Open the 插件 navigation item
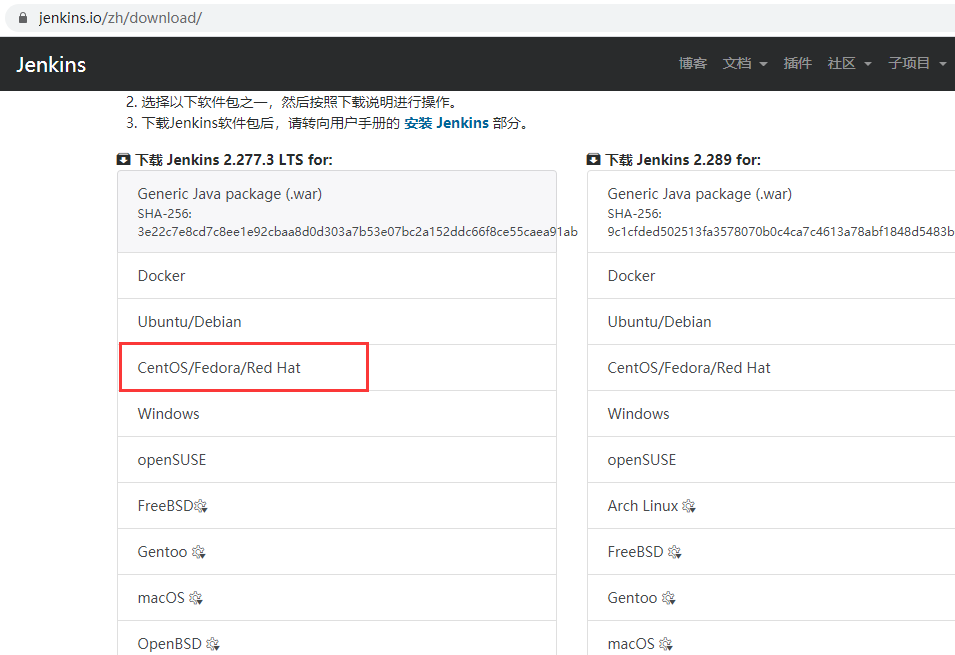The width and height of the screenshot is (955, 655). (797, 63)
